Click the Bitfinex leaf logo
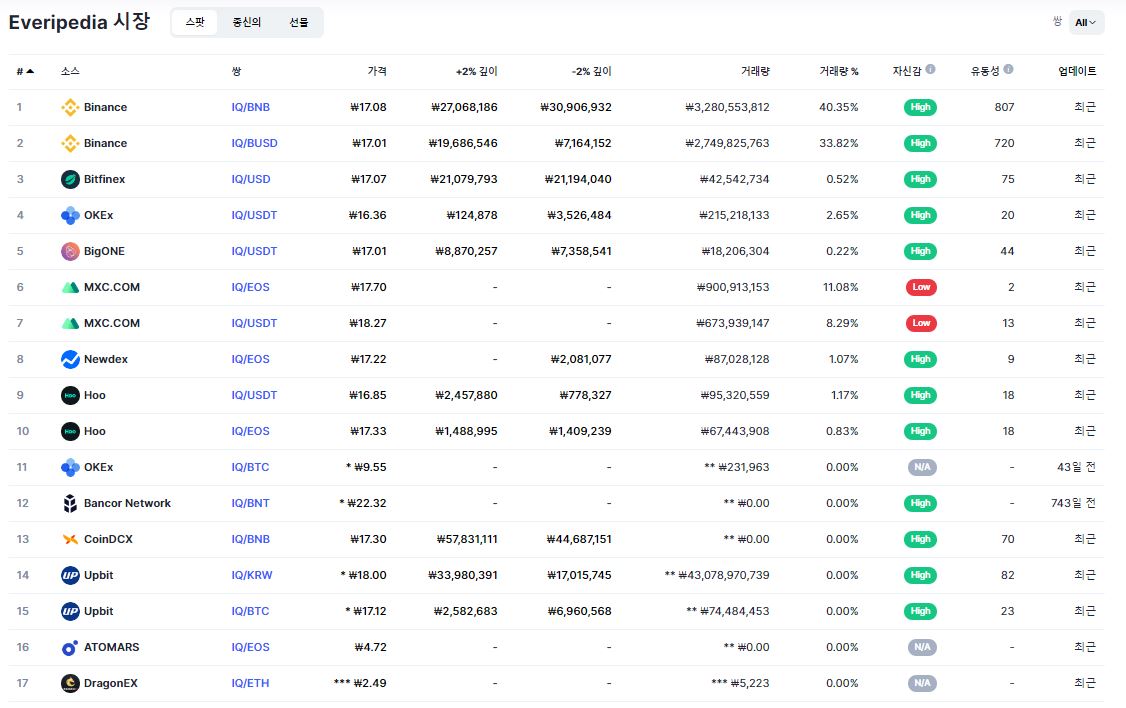Screen dimensions: 1126x708 pos(70,179)
